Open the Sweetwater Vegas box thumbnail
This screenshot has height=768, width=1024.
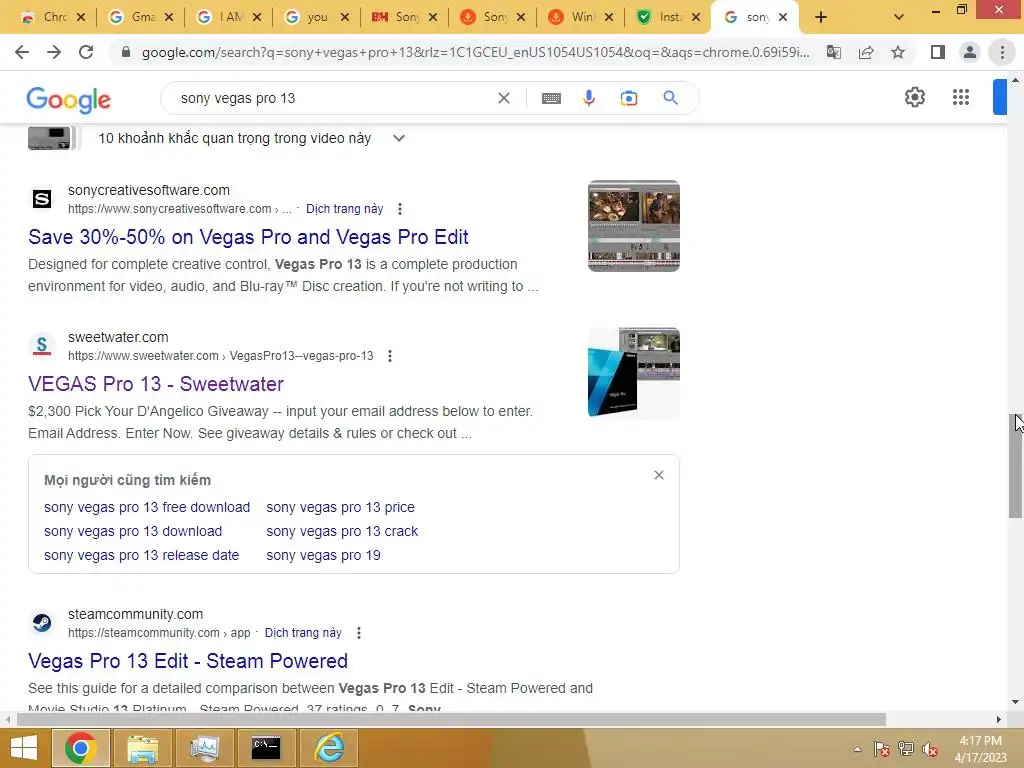pyautogui.click(x=633, y=373)
